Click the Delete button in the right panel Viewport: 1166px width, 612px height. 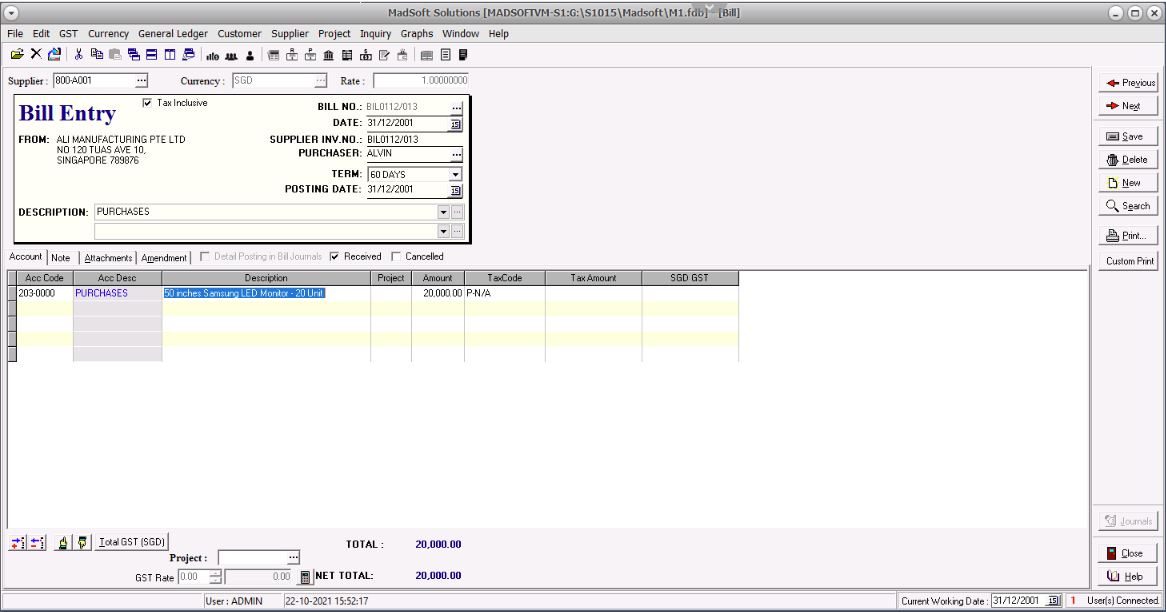[1129, 159]
